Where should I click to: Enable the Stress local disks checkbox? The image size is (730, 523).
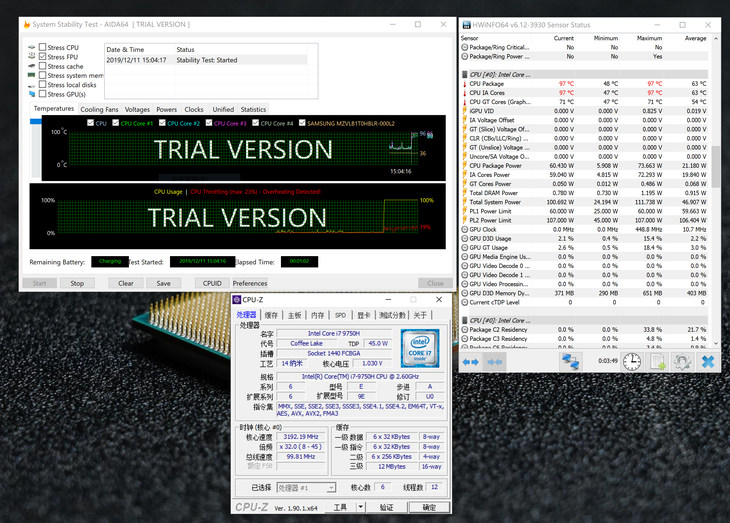tap(42, 84)
